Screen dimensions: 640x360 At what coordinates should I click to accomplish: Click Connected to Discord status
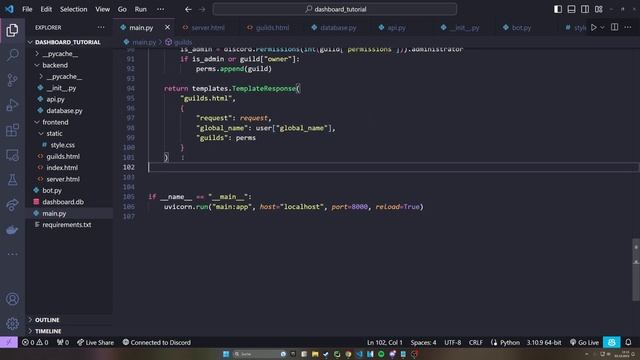pos(157,342)
